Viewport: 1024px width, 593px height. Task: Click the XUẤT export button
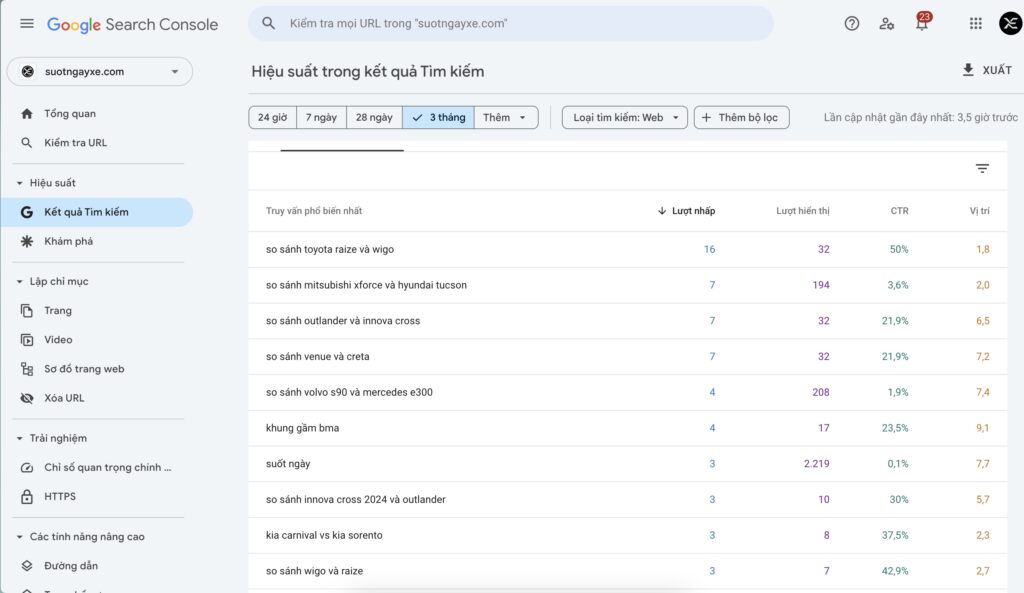(987, 70)
